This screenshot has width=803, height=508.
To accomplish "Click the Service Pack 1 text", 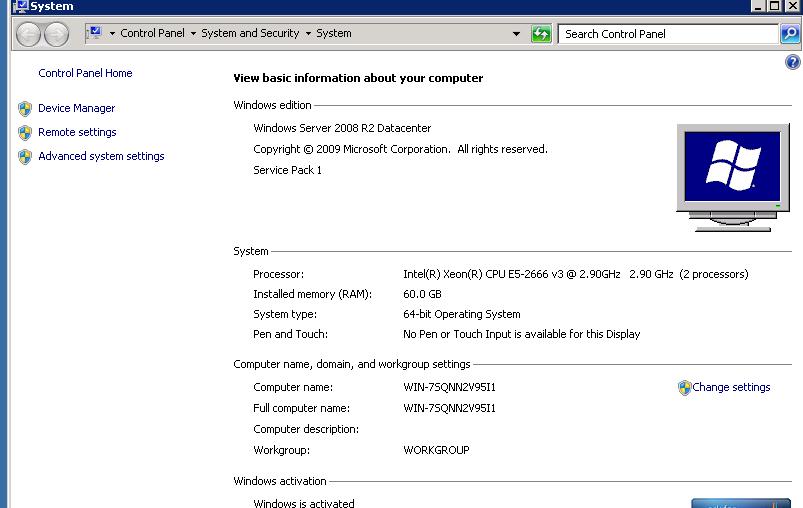I will tap(287, 170).
